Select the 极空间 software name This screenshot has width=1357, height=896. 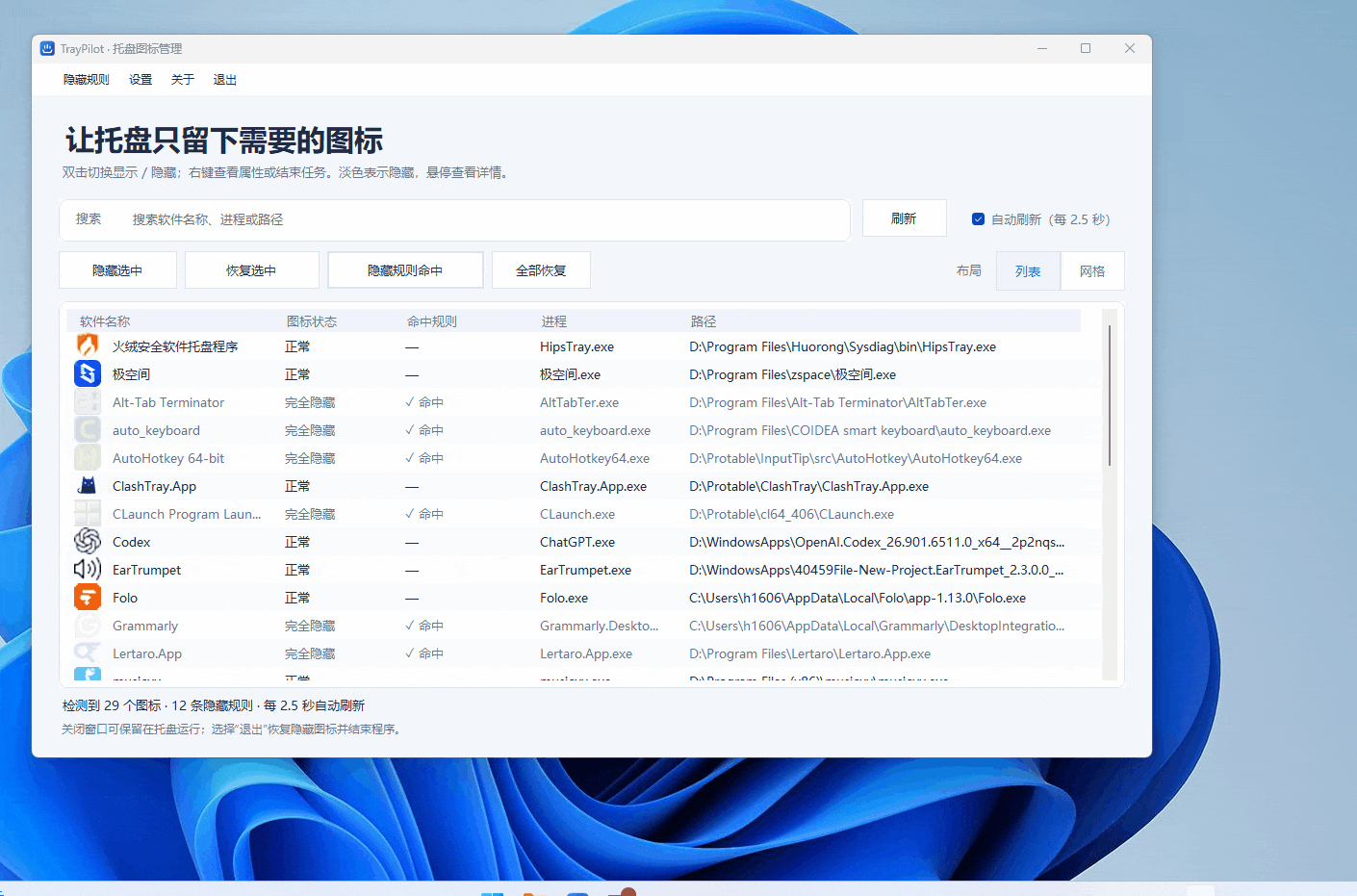tap(131, 374)
